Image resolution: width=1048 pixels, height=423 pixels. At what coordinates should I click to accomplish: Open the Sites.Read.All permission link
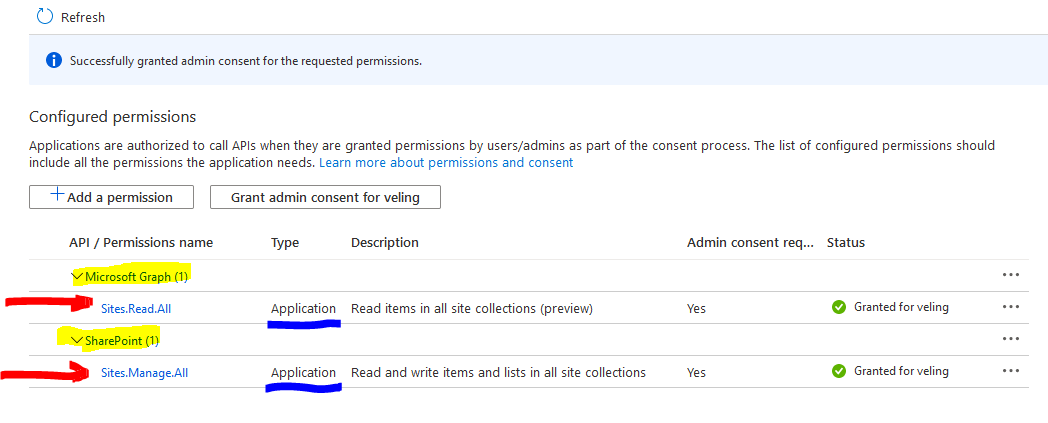click(136, 309)
